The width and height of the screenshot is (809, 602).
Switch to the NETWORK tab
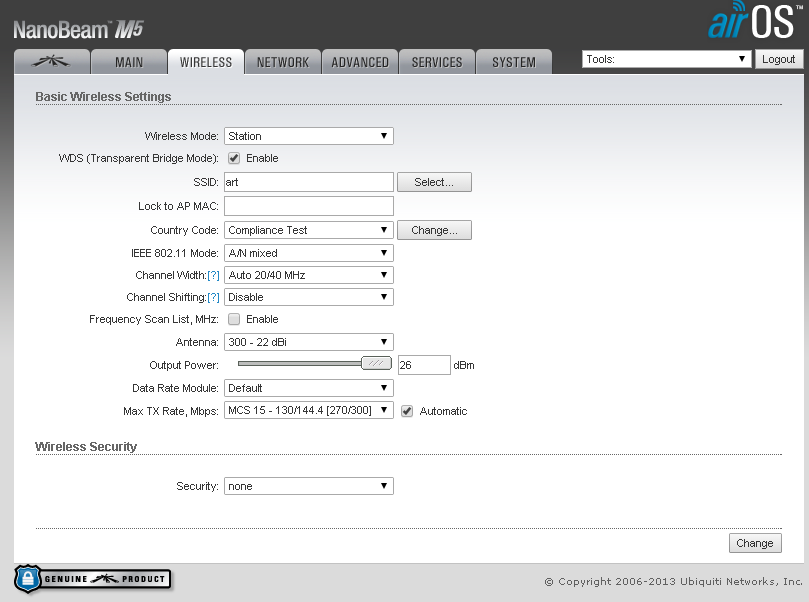pos(283,62)
